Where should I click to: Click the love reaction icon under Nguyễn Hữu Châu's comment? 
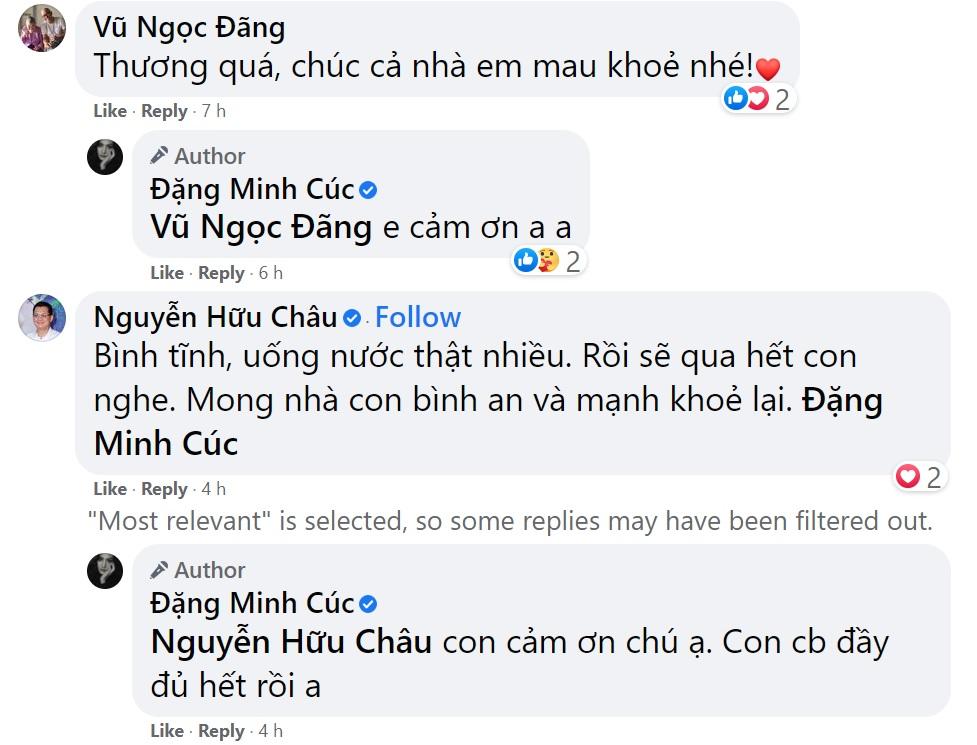[x=906, y=477]
